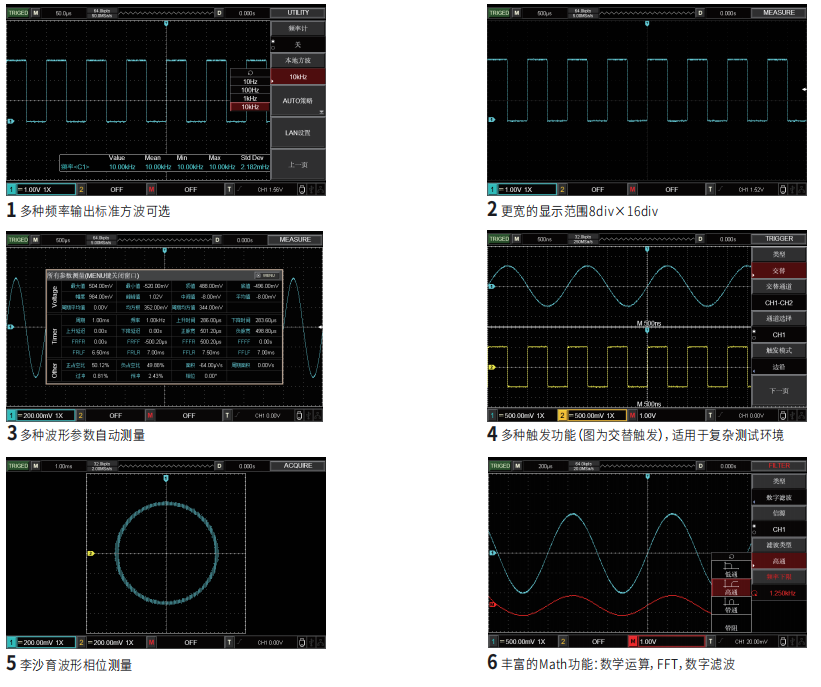Click the 2.182mHz Std Dev measurement value
This screenshot has height=687, width=821.
(254, 167)
